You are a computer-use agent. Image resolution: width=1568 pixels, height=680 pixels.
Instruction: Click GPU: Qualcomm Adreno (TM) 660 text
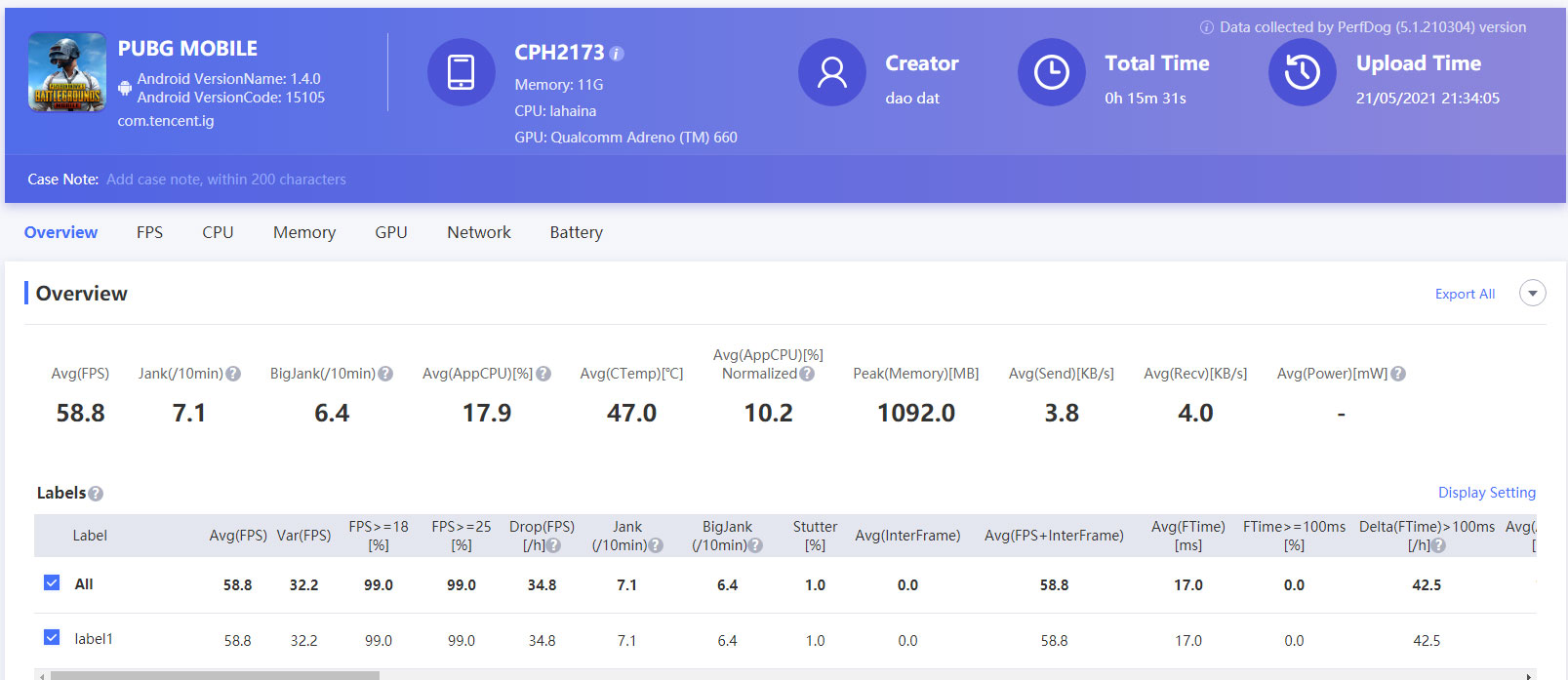625,138
